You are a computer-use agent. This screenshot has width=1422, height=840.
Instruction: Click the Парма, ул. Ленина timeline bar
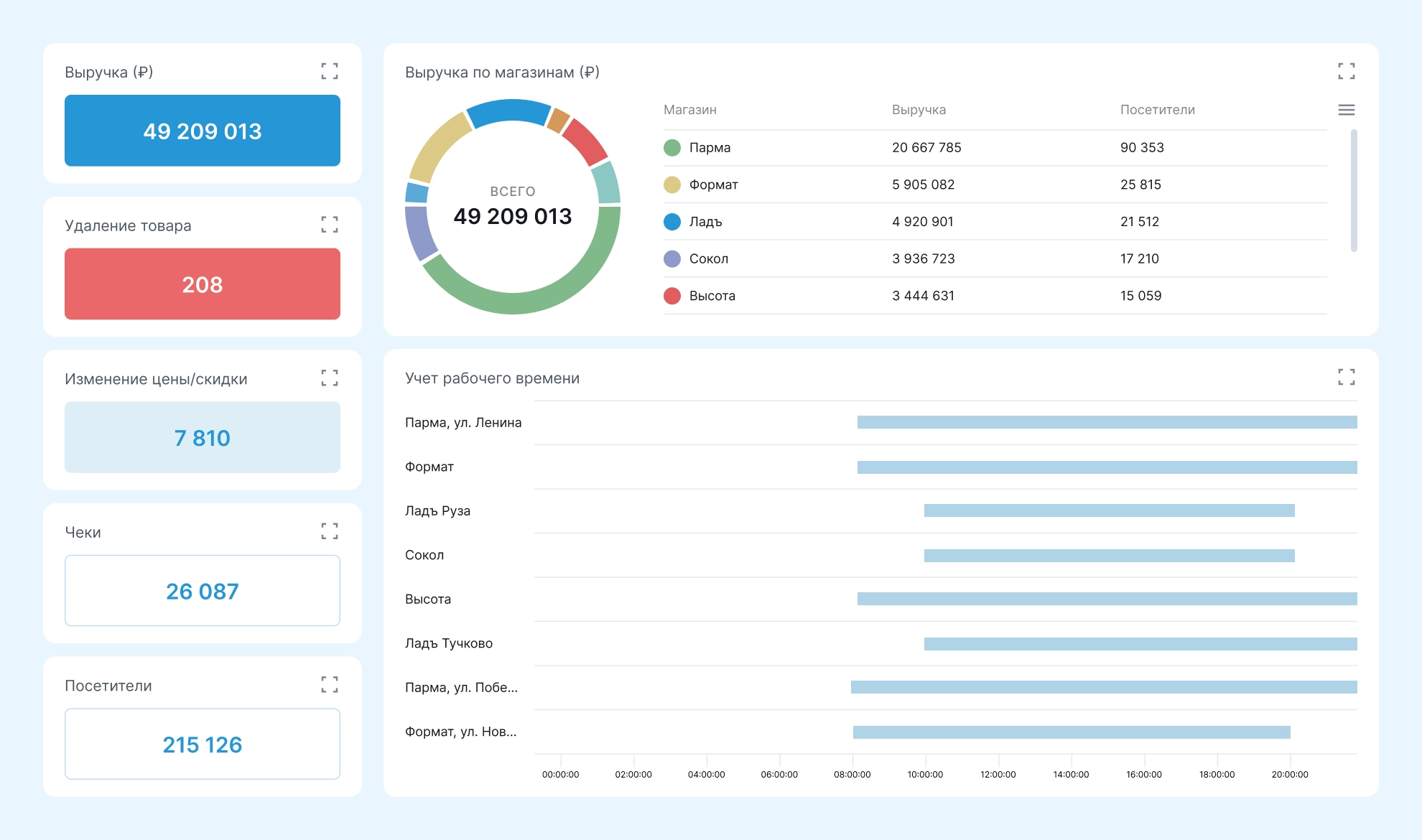click(x=1107, y=422)
